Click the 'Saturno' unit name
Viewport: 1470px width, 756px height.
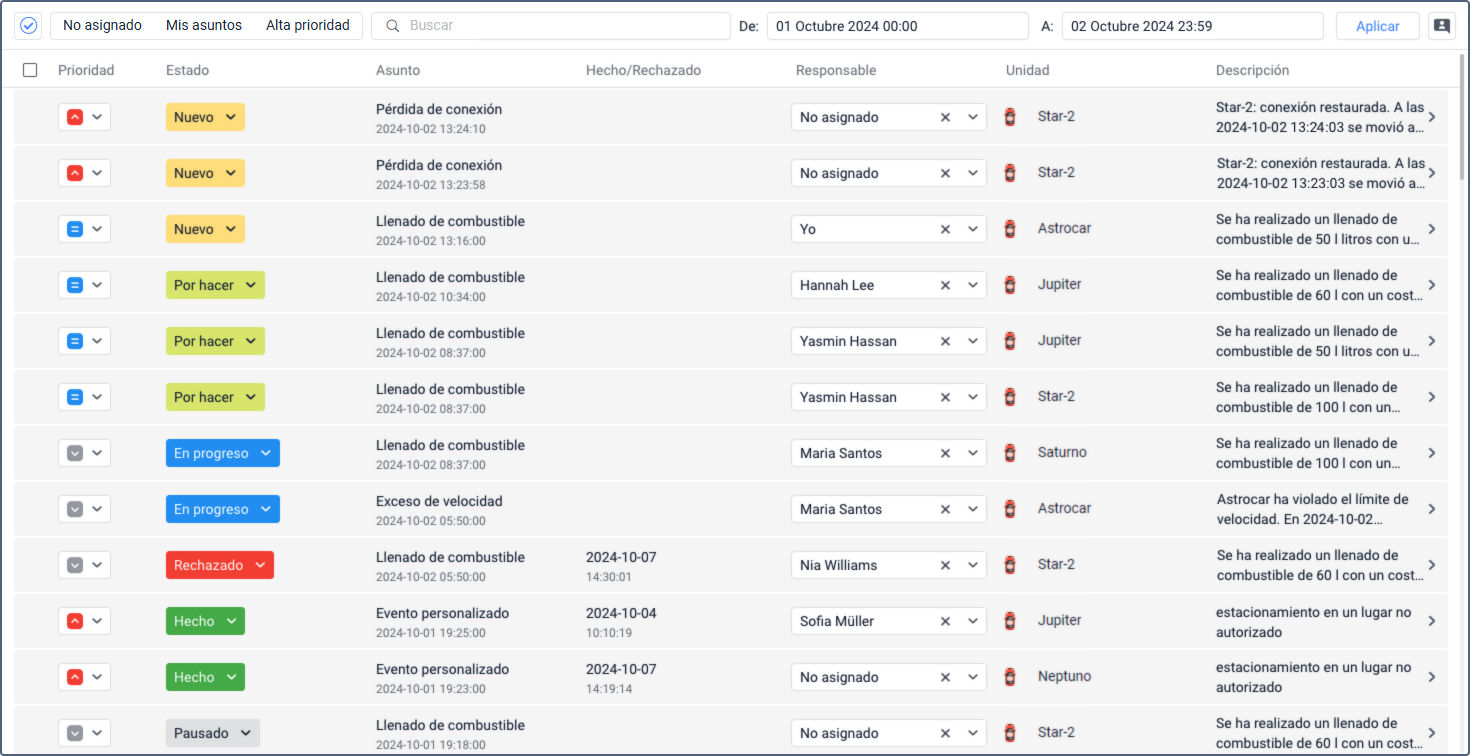1062,453
